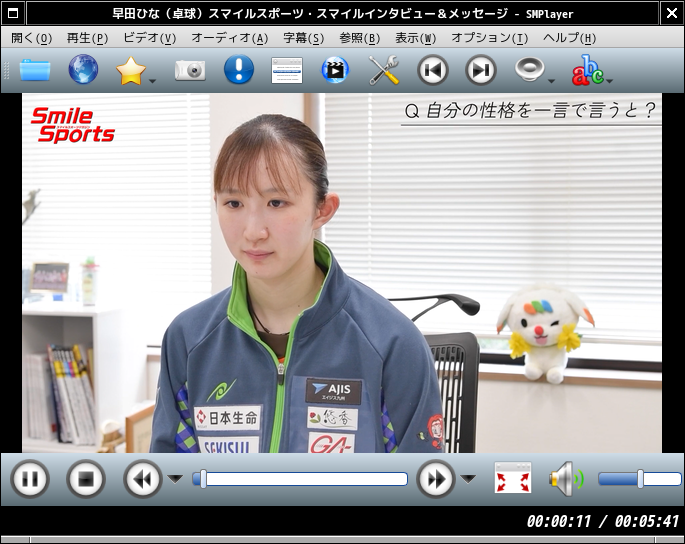Open URL using the globe icon
This screenshot has height=544, width=685.
coord(83,69)
